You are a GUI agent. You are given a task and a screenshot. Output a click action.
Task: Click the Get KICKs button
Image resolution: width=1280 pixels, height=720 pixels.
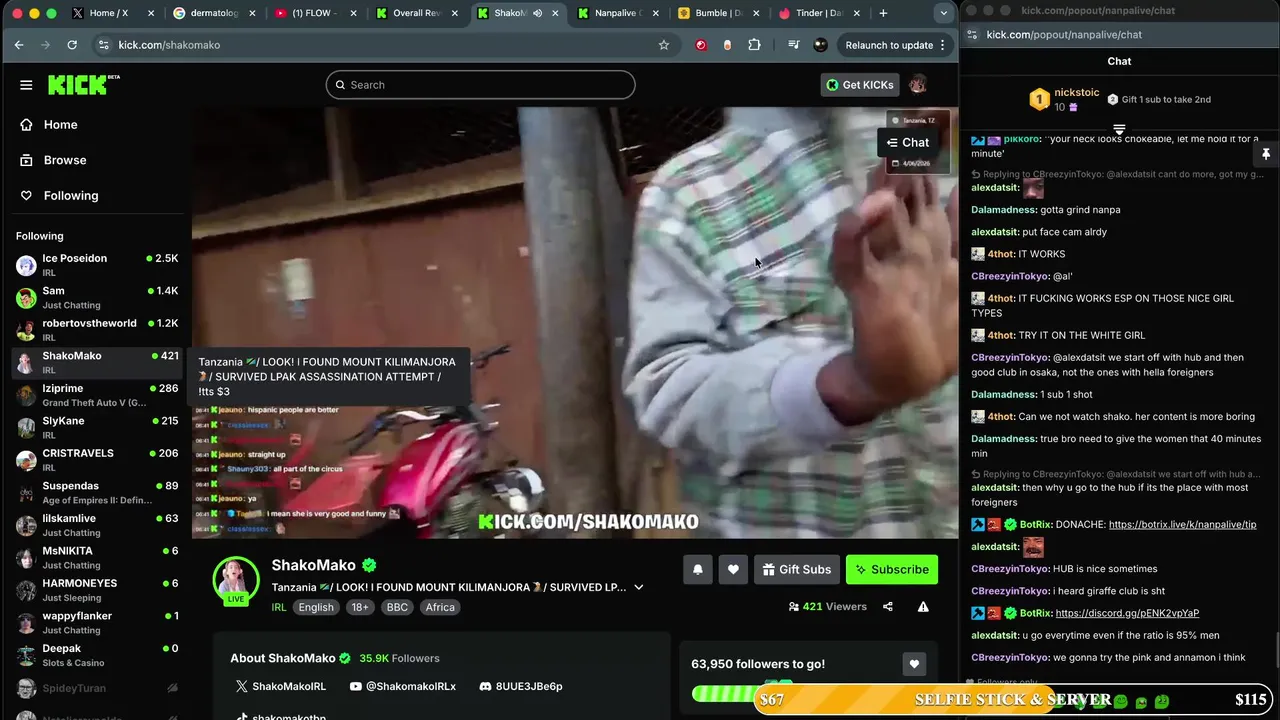pos(860,85)
